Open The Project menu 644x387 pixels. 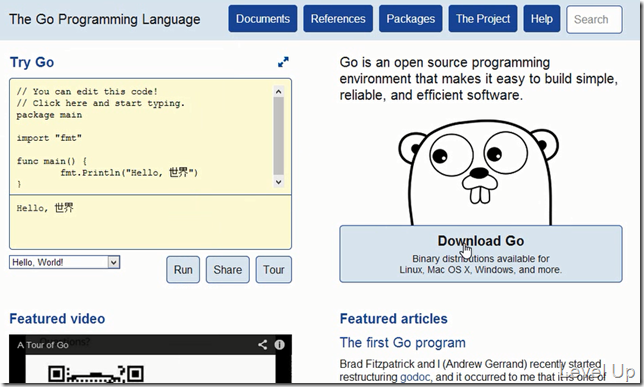[x=483, y=18]
